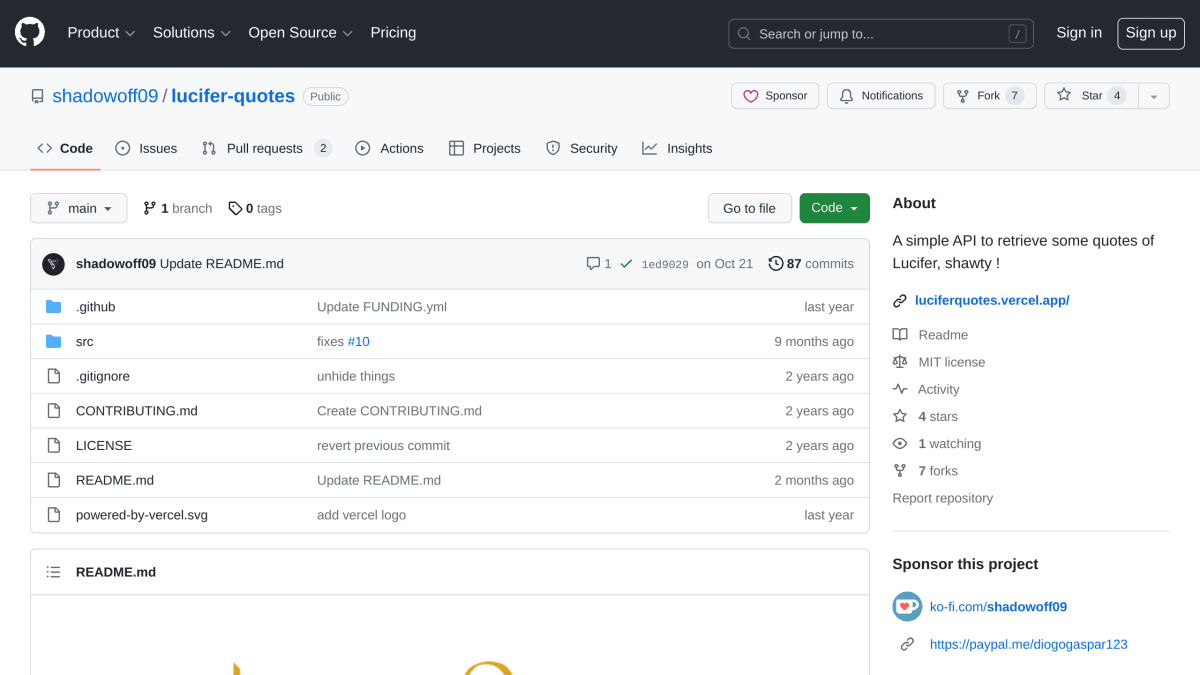Open the Product menu dropdown

101,33
